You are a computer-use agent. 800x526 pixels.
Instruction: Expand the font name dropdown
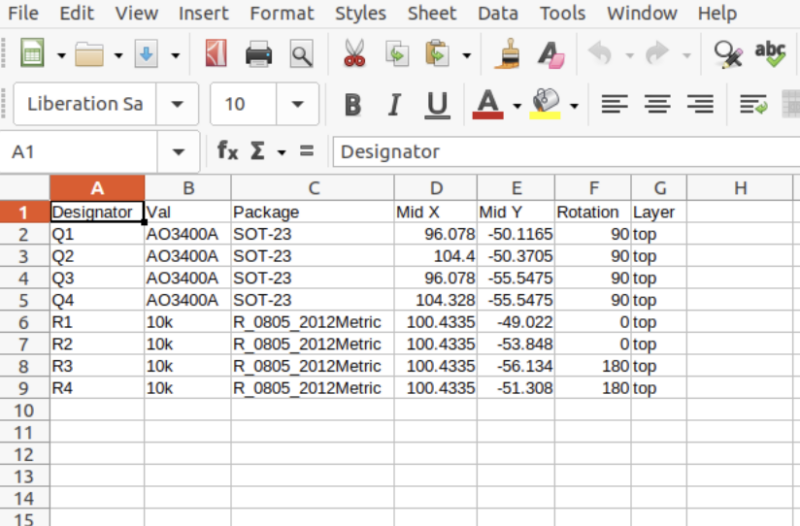(177, 104)
